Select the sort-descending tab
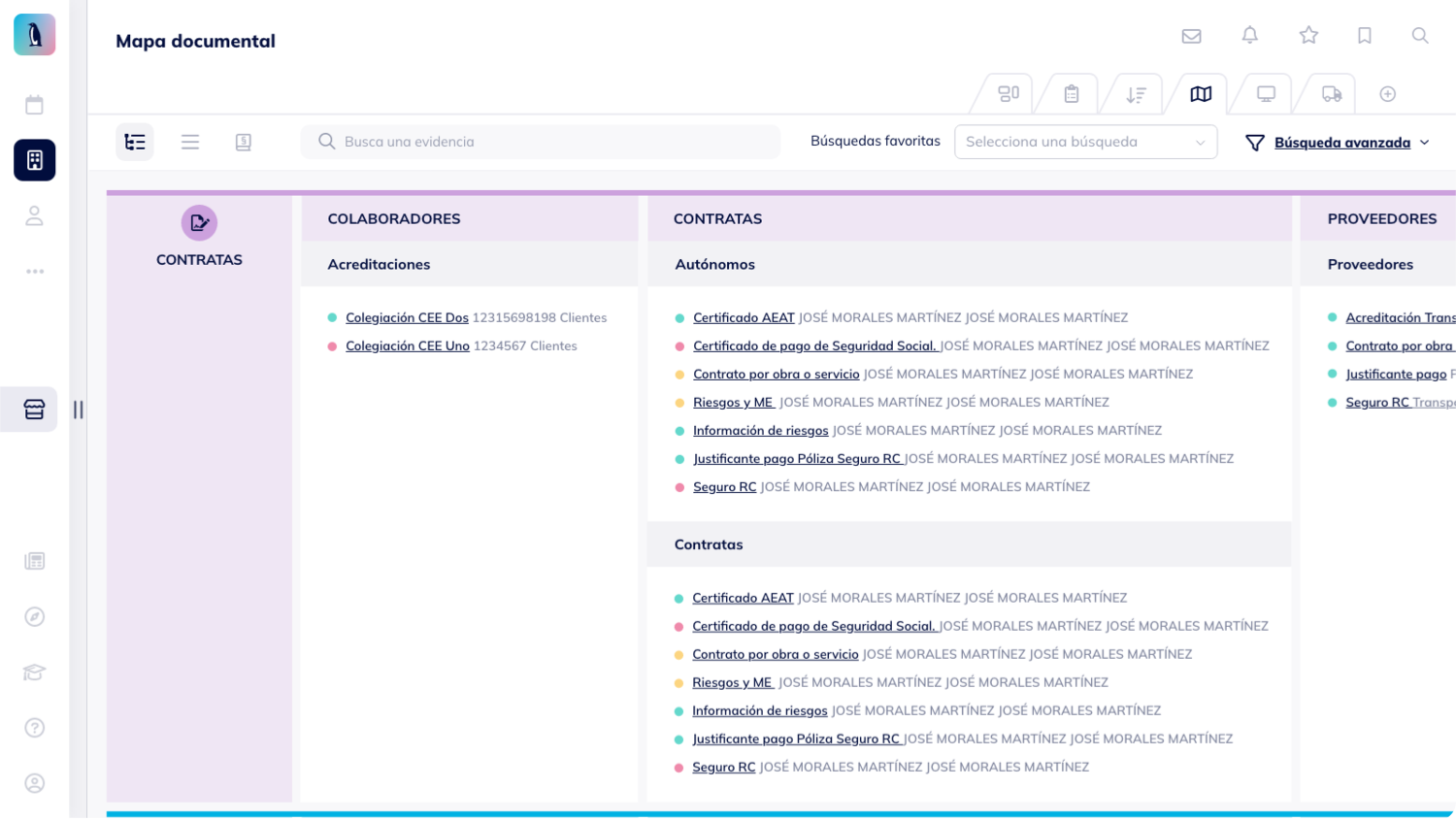This screenshot has width=1456, height=821. (1137, 94)
